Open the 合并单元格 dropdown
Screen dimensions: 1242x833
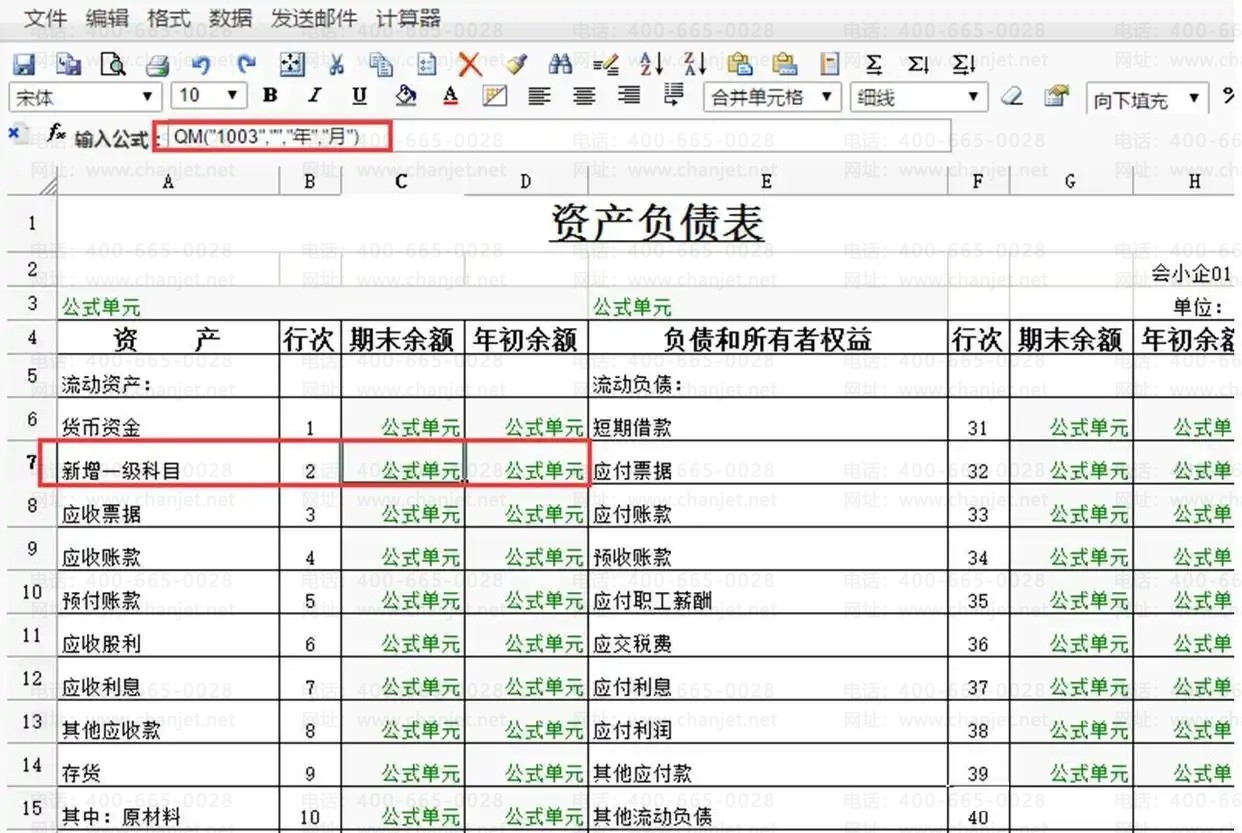tap(772, 97)
